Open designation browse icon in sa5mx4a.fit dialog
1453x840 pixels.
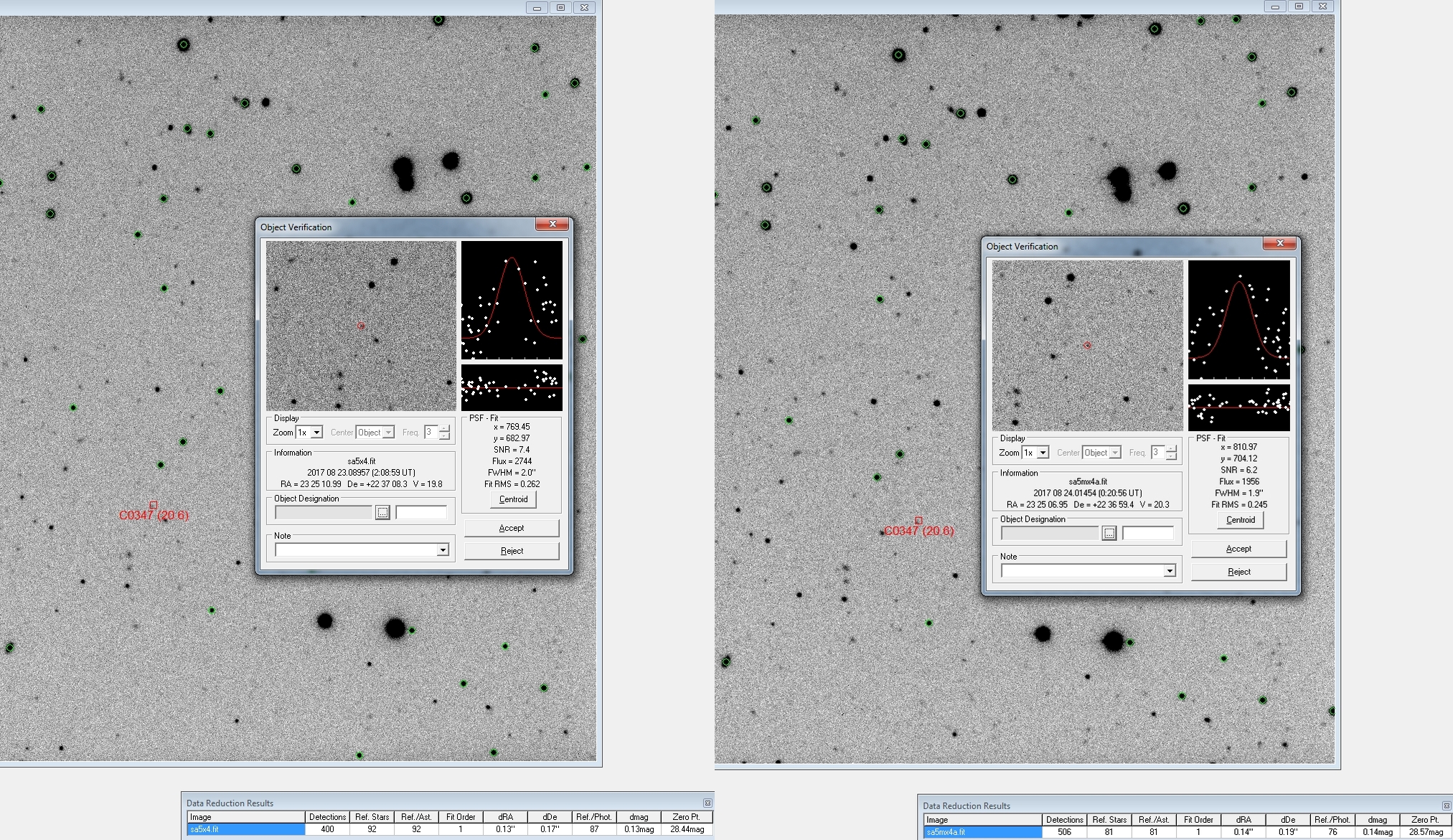1109,533
